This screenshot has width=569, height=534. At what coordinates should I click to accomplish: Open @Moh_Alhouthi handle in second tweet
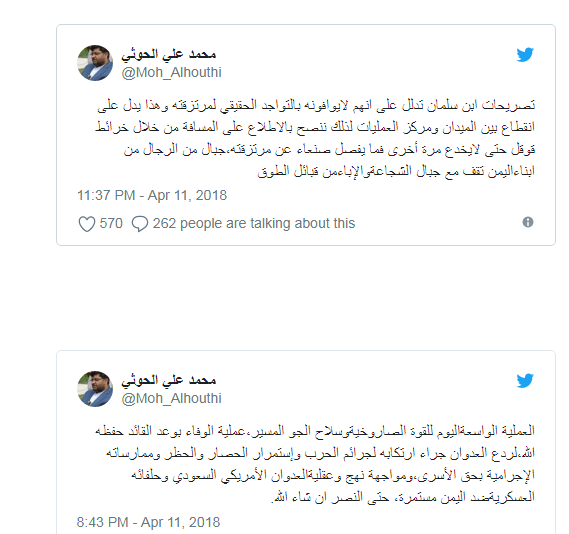point(171,398)
